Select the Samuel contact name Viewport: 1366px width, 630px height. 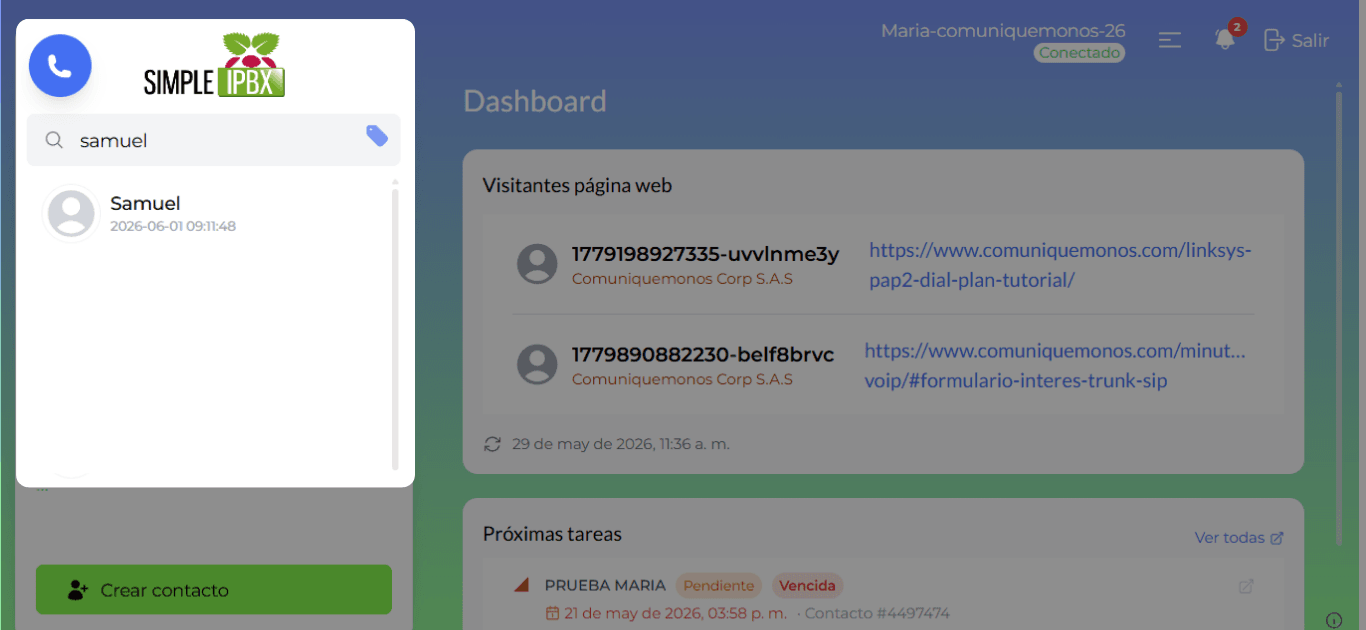145,203
